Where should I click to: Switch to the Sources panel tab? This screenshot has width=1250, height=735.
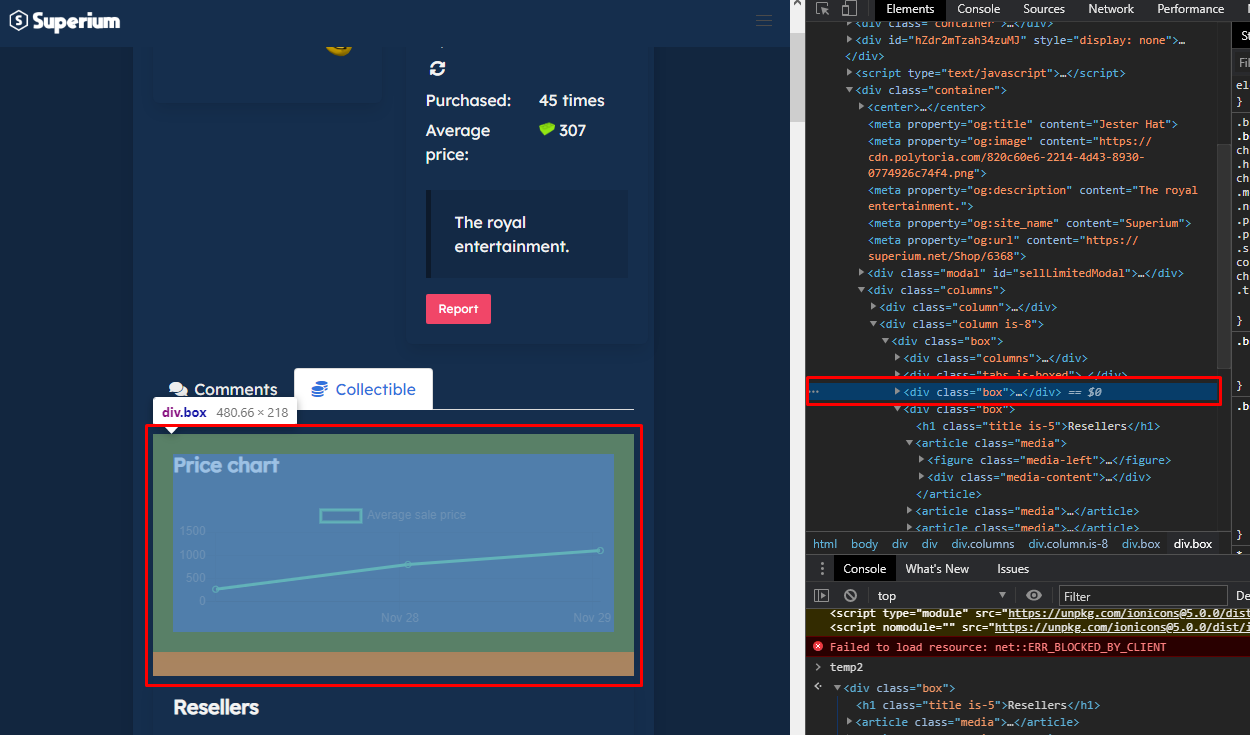point(1043,9)
